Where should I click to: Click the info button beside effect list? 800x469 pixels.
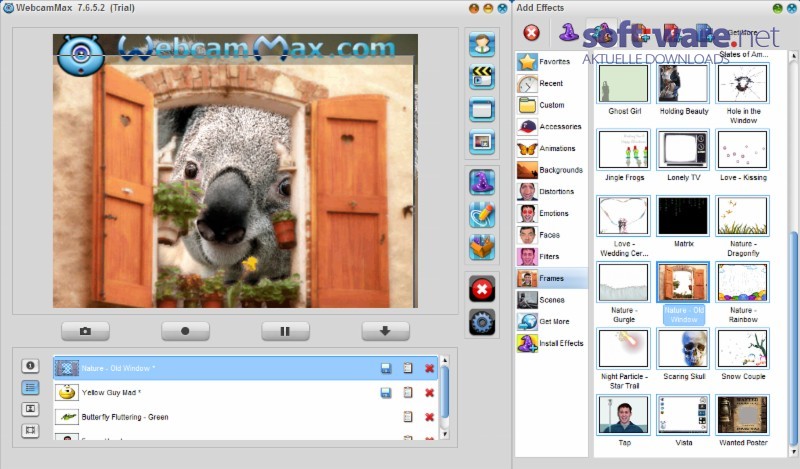pyautogui.click(x=30, y=365)
